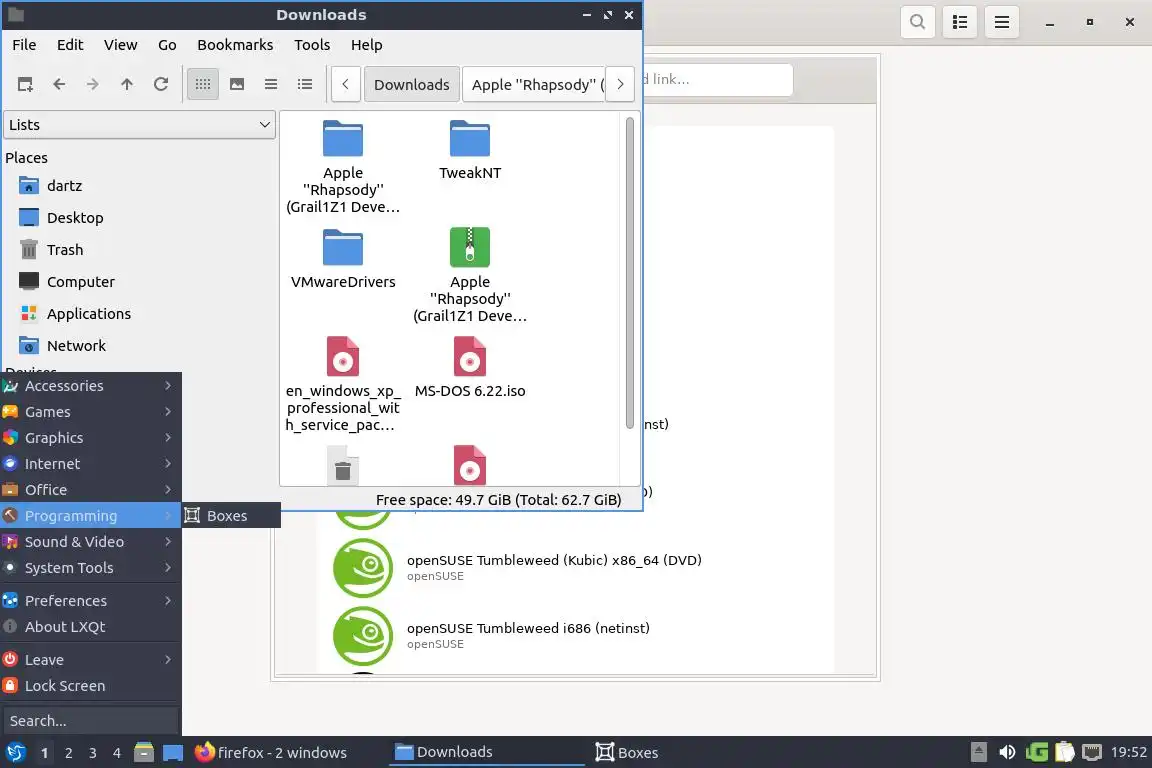Viewport: 1152px width, 768px height.
Task: Expand Office submenu
Action: point(90,489)
